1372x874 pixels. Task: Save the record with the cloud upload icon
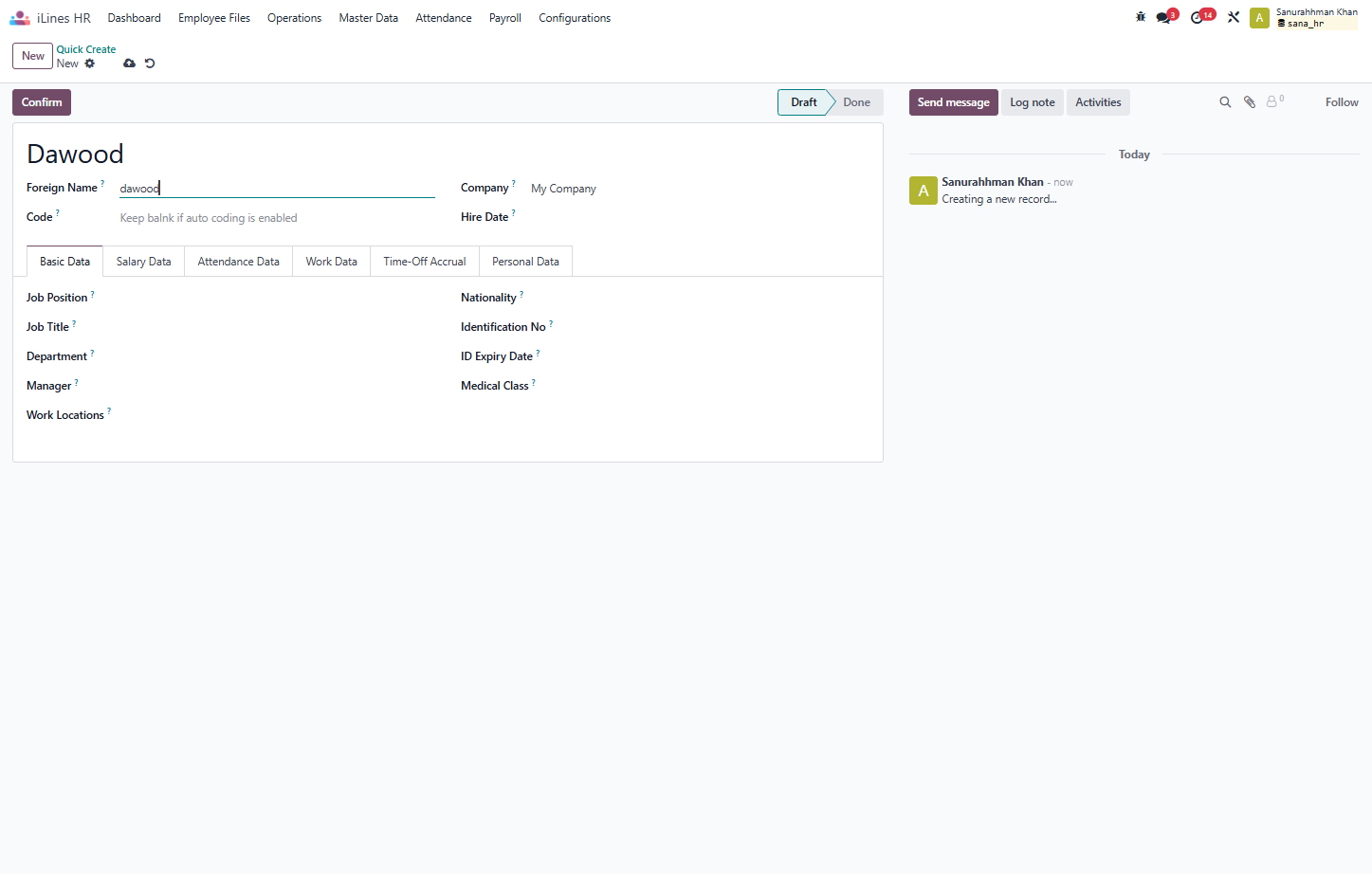coord(129,64)
